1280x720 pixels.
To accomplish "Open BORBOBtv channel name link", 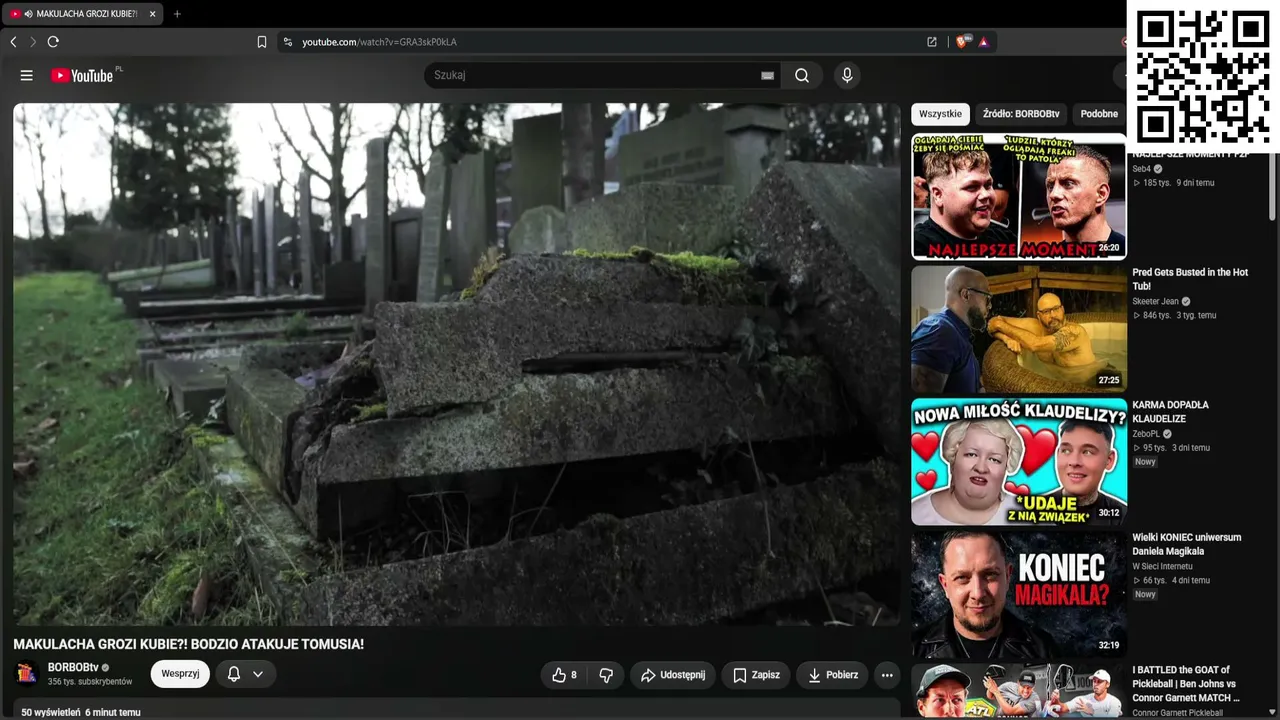I will pyautogui.click(x=73, y=667).
